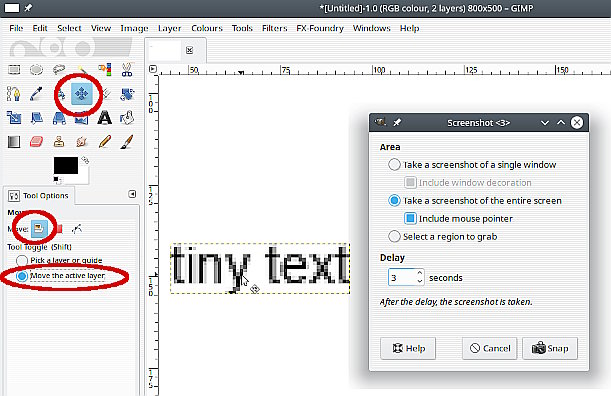Select the Clone stamp tool
The width and height of the screenshot is (611, 396).
[x=59, y=141]
